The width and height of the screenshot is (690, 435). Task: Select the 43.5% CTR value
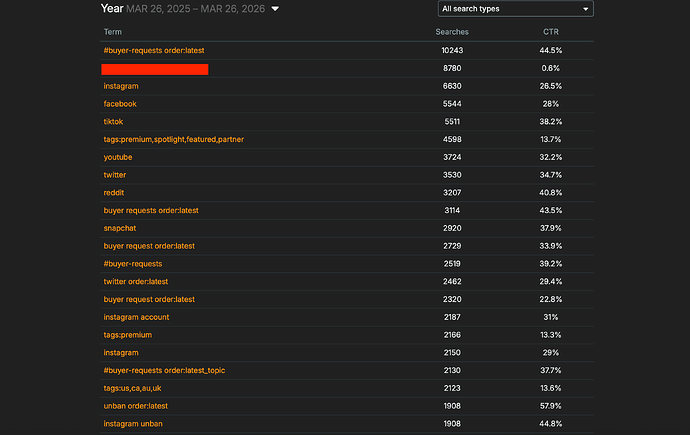coord(551,211)
